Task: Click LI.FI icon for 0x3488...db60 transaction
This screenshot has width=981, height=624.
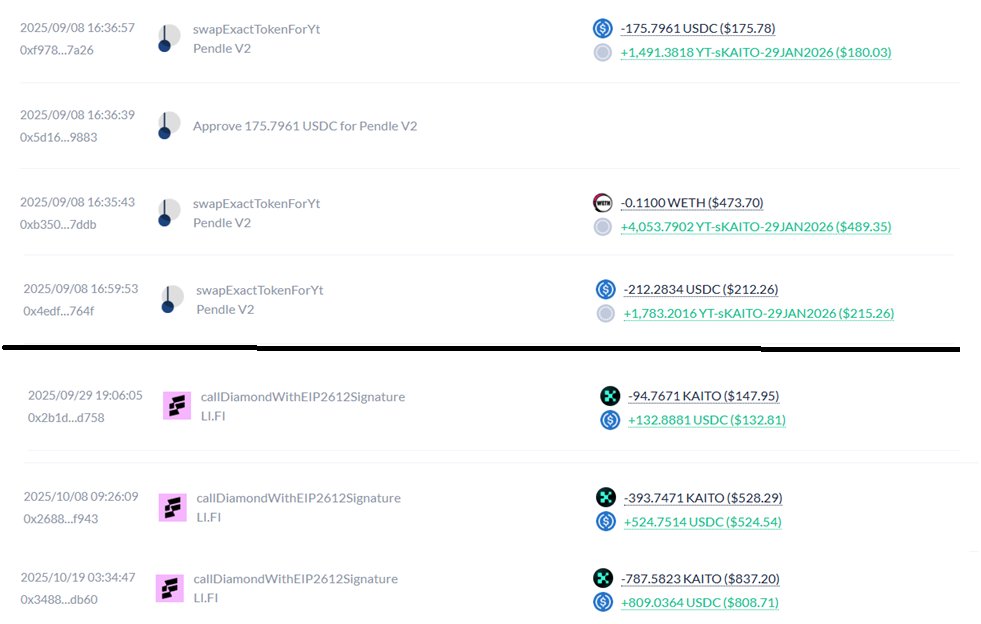Action: click(170, 588)
